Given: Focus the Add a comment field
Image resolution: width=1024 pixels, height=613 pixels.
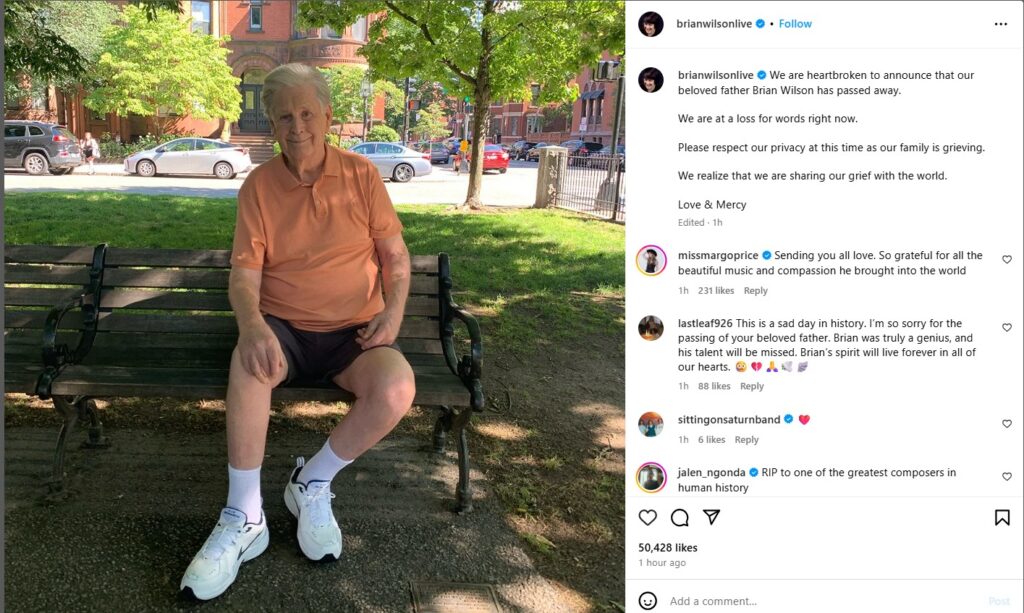Looking at the screenshot, I should click(x=824, y=601).
